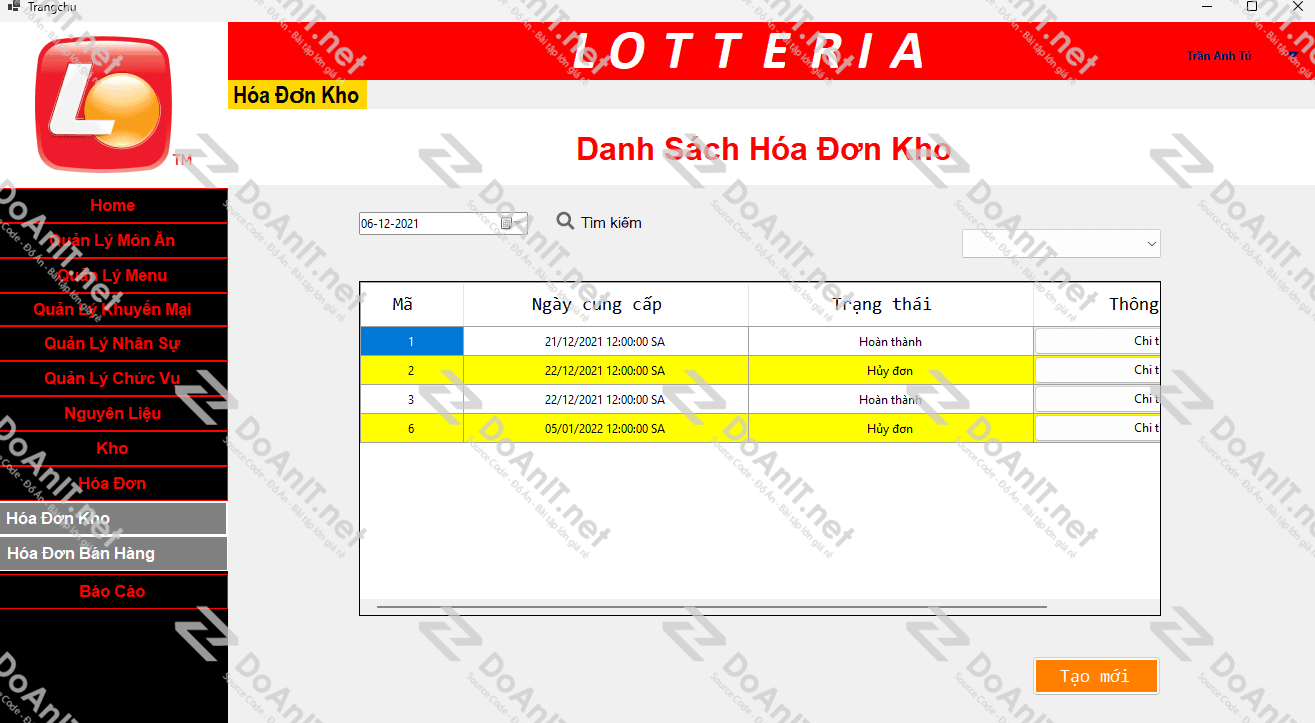
Task: Open Hóa Đơn Bán Hàng submenu item
Action: 113,553
